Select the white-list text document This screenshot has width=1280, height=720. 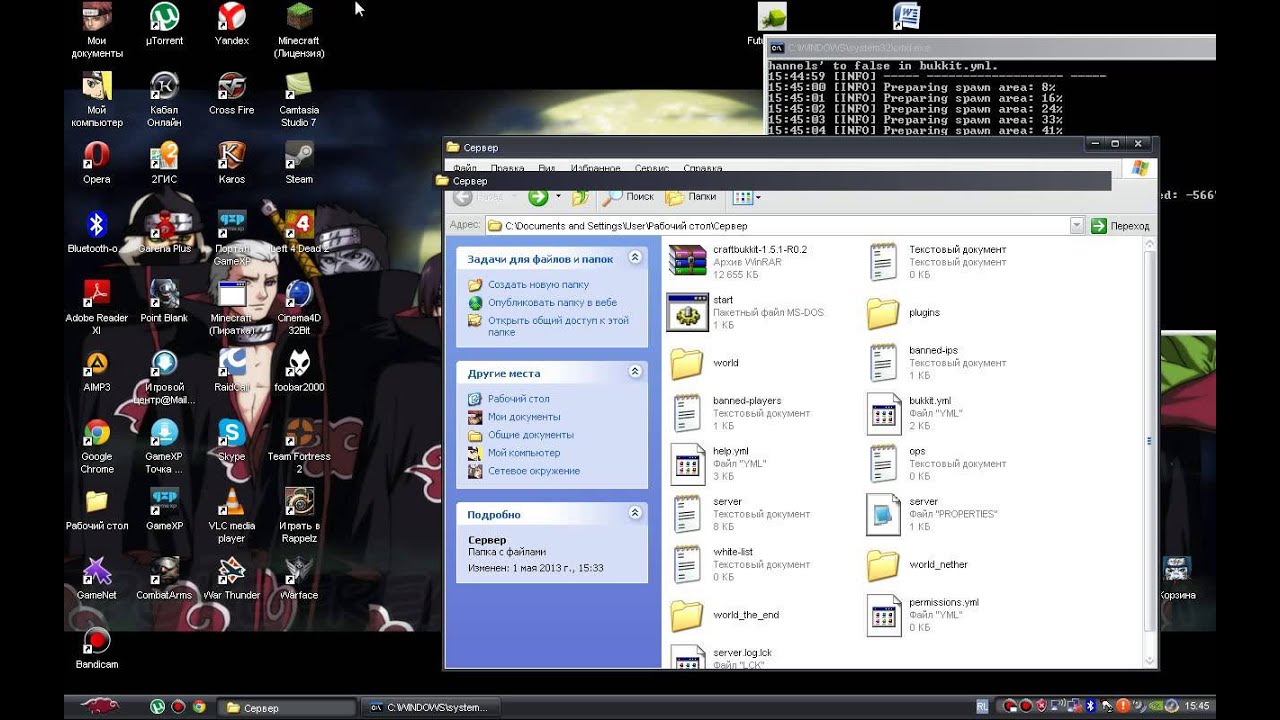point(740,564)
